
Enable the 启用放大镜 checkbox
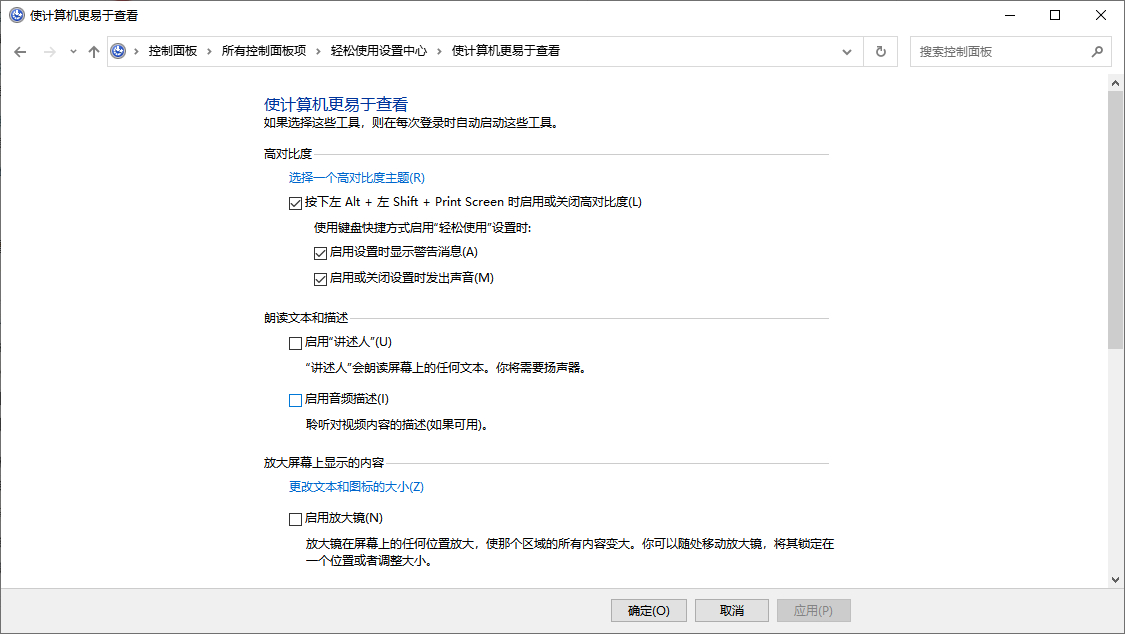coord(295,518)
